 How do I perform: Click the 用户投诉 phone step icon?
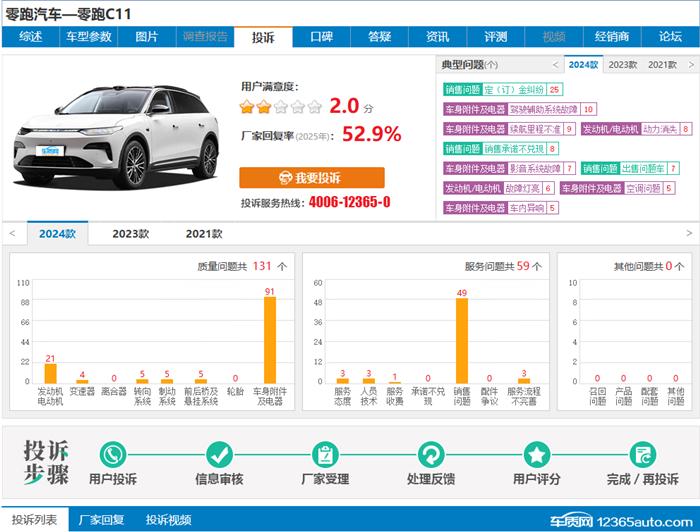click(x=112, y=455)
